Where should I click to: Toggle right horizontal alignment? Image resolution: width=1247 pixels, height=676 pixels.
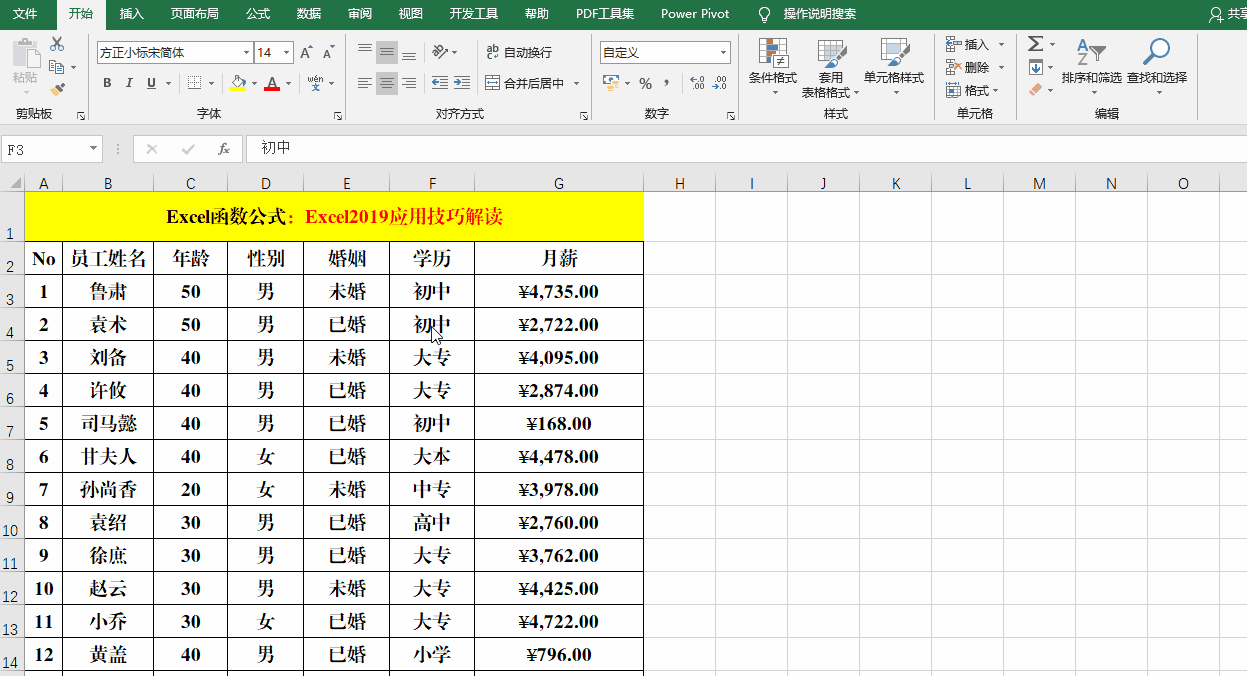coord(409,83)
